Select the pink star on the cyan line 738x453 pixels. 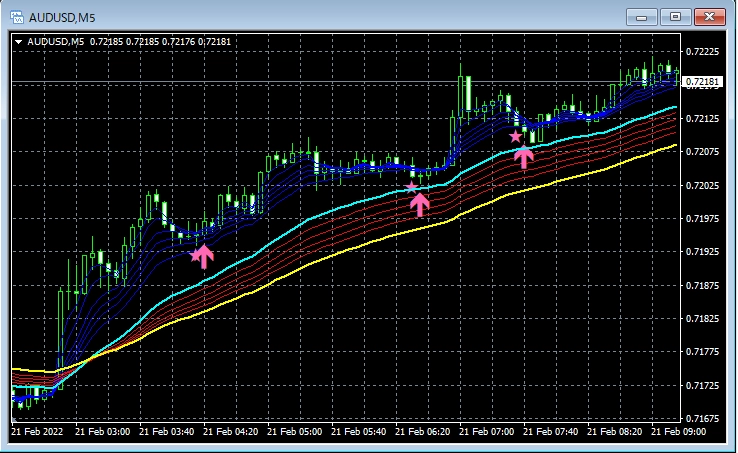click(411, 187)
